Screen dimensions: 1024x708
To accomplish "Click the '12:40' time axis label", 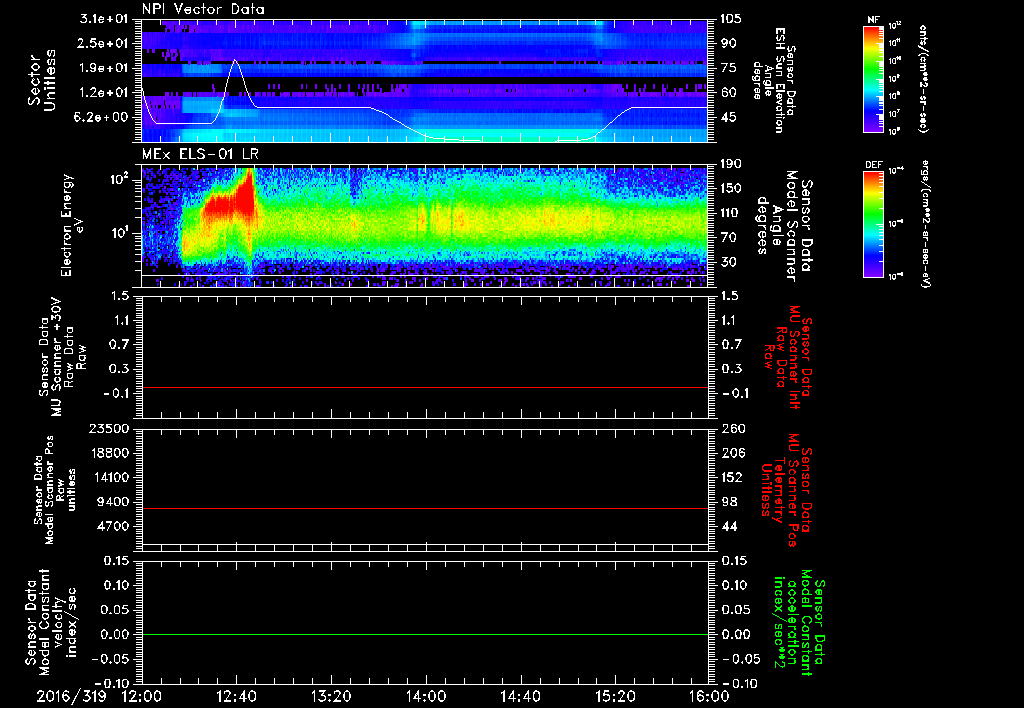I will coord(236,696).
